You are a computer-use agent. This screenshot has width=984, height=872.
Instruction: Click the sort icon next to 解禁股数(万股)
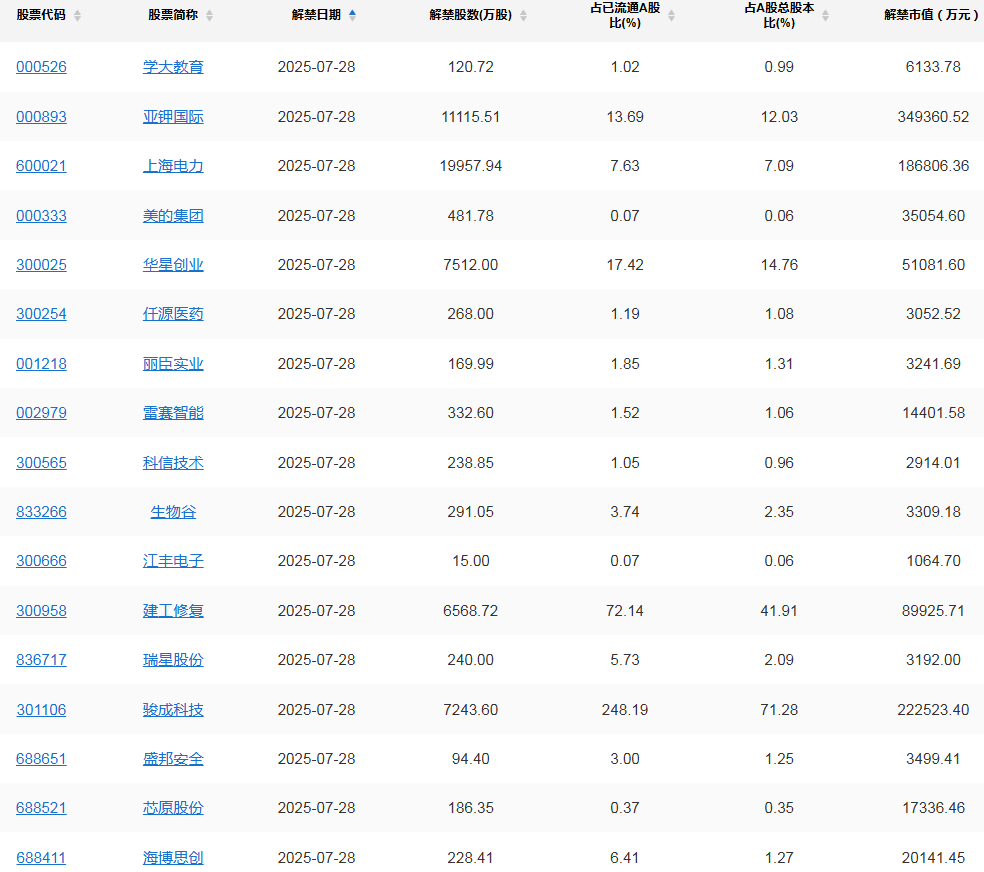coord(525,15)
